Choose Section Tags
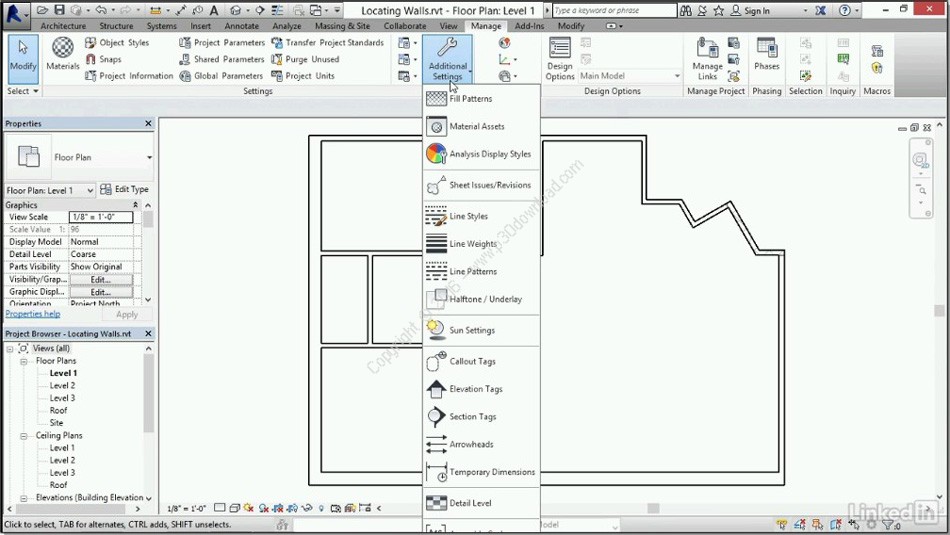Image resolution: width=950 pixels, height=535 pixels. pyautogui.click(x=480, y=416)
